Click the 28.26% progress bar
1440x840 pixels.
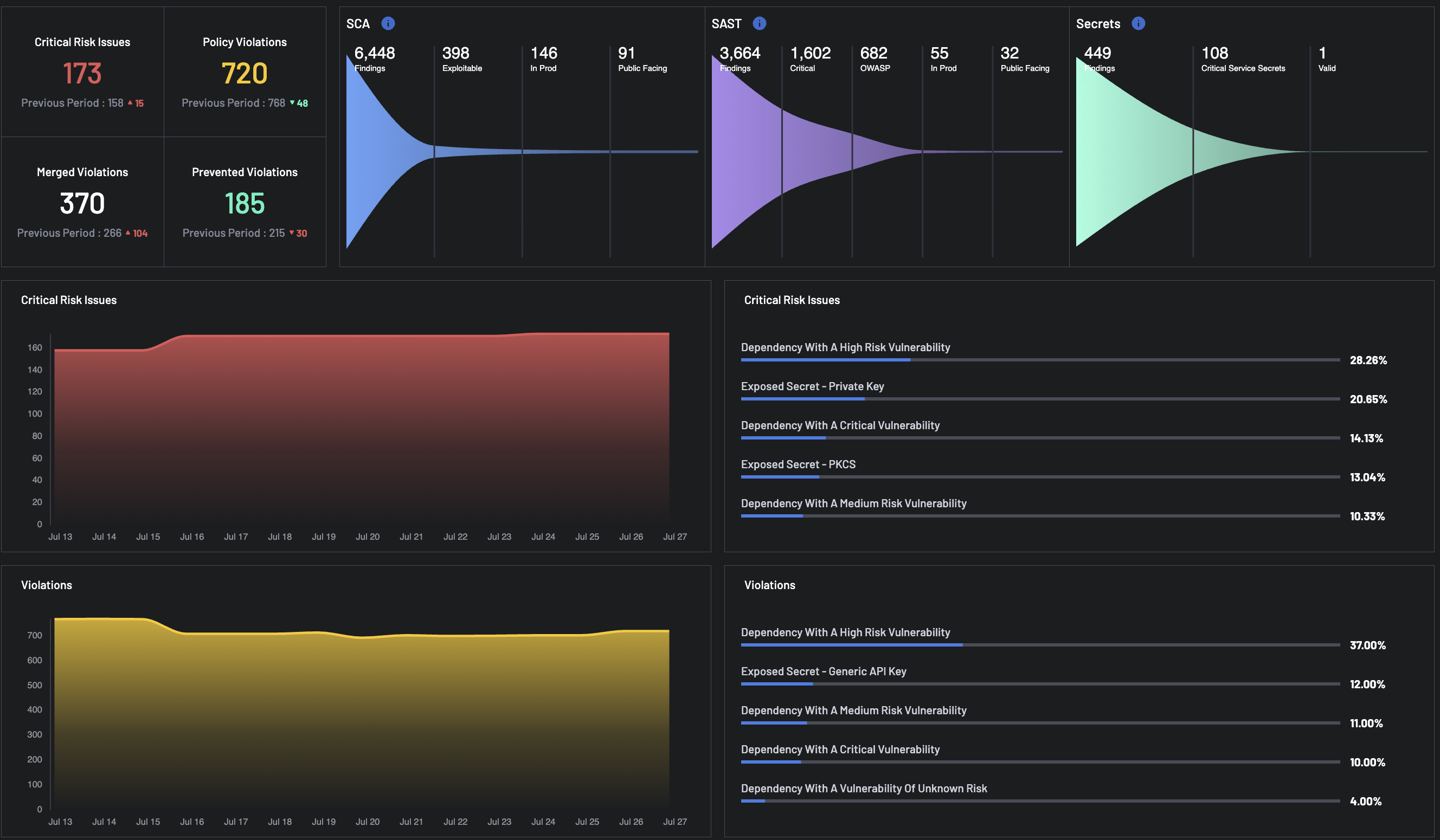click(1040, 360)
